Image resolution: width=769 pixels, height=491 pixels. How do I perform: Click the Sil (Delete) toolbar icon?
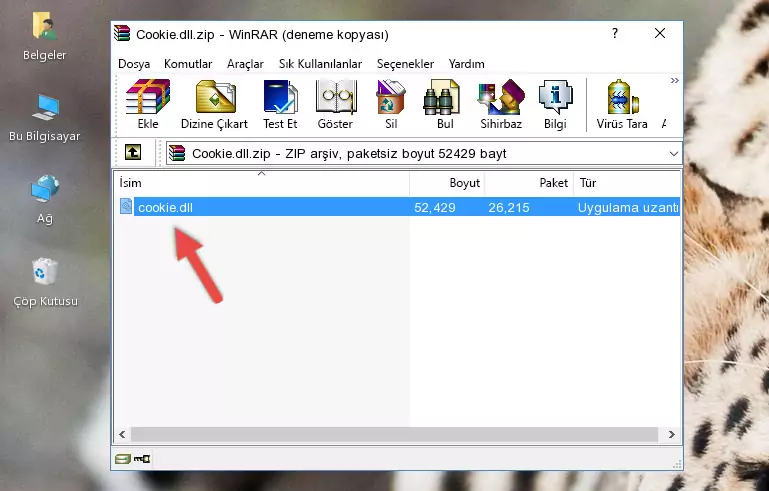tap(391, 104)
